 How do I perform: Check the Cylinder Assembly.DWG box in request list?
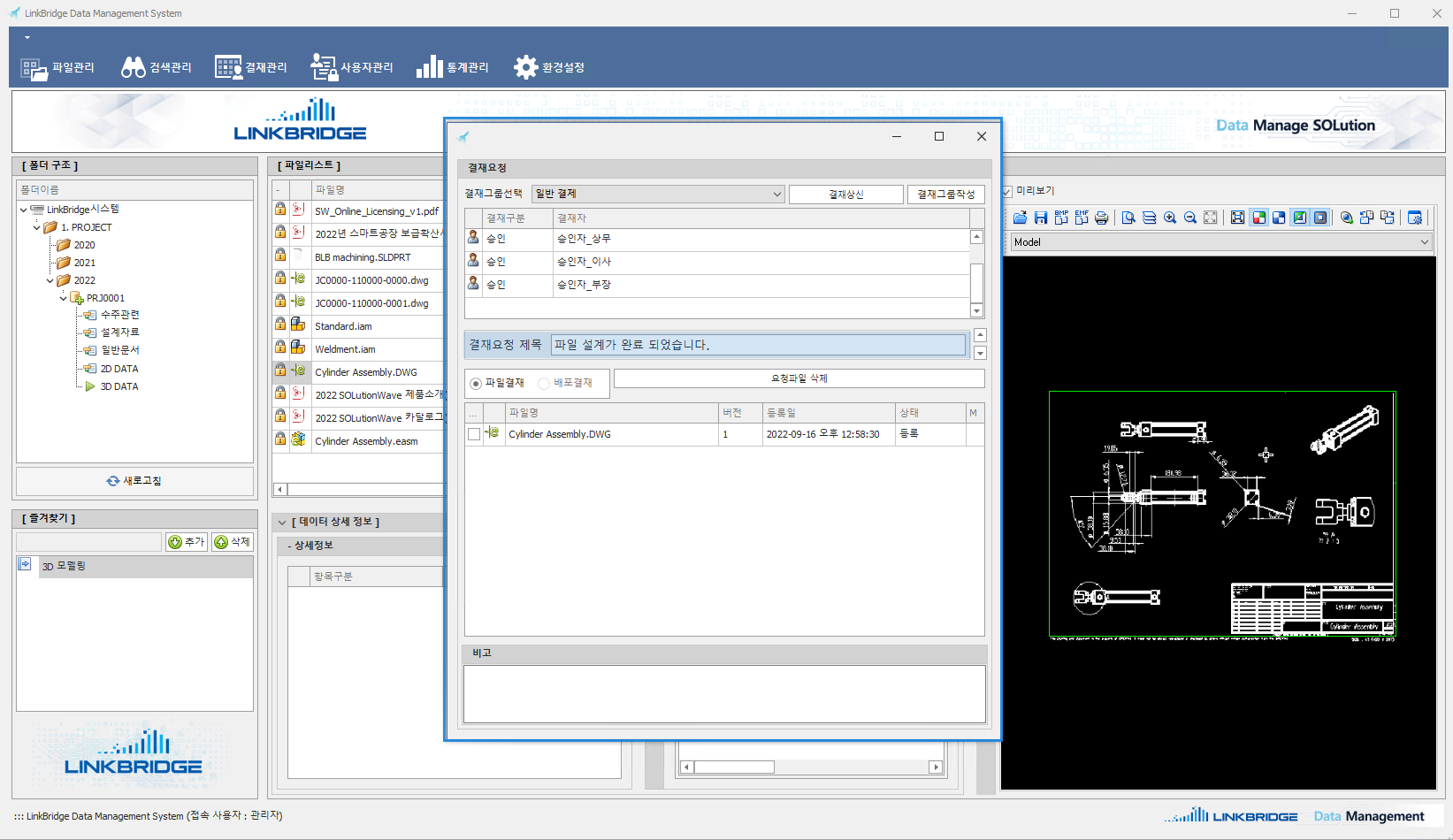474,434
